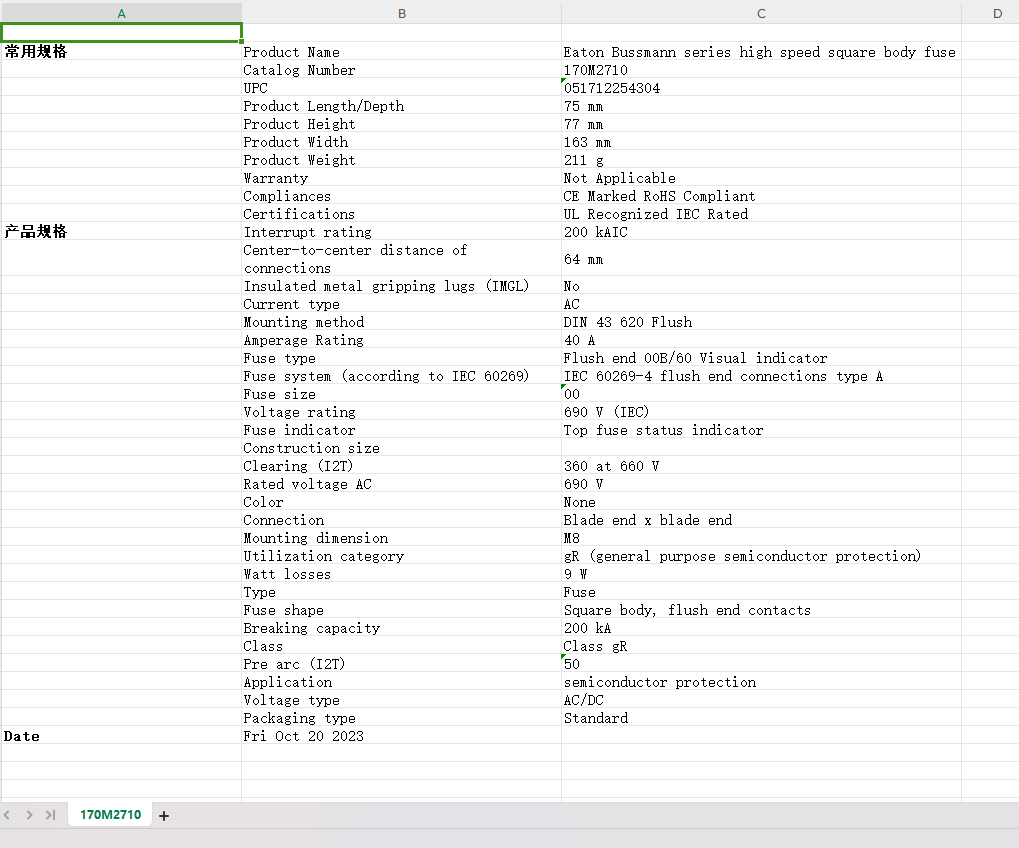Select the Fri Oct 20 2023 date cell
The height and width of the screenshot is (848, 1019).
[x=402, y=736]
